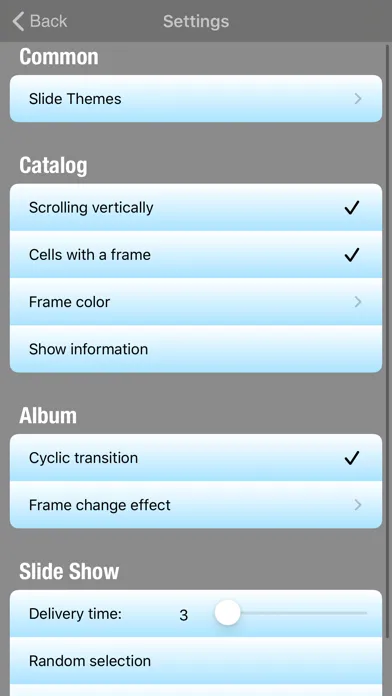The image size is (392, 696).
Task: Open Frame color chevron arrow
Action: tap(358, 302)
